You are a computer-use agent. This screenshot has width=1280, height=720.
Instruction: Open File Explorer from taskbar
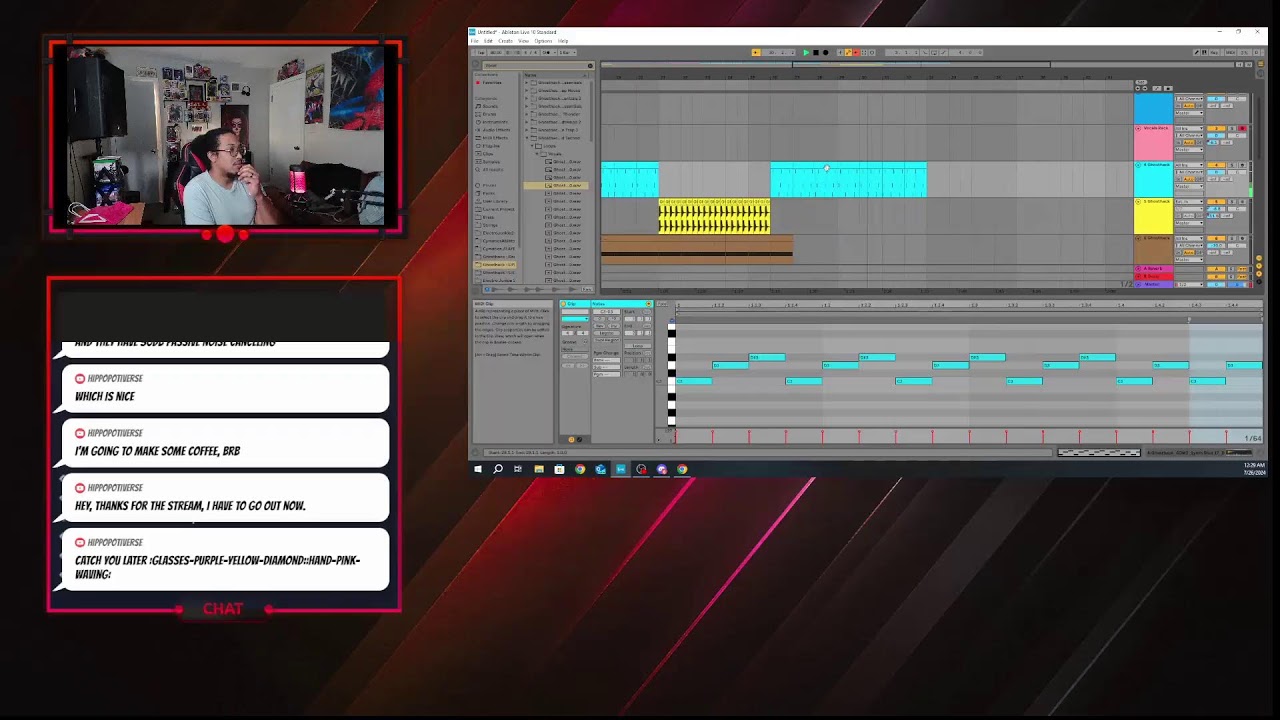538,469
